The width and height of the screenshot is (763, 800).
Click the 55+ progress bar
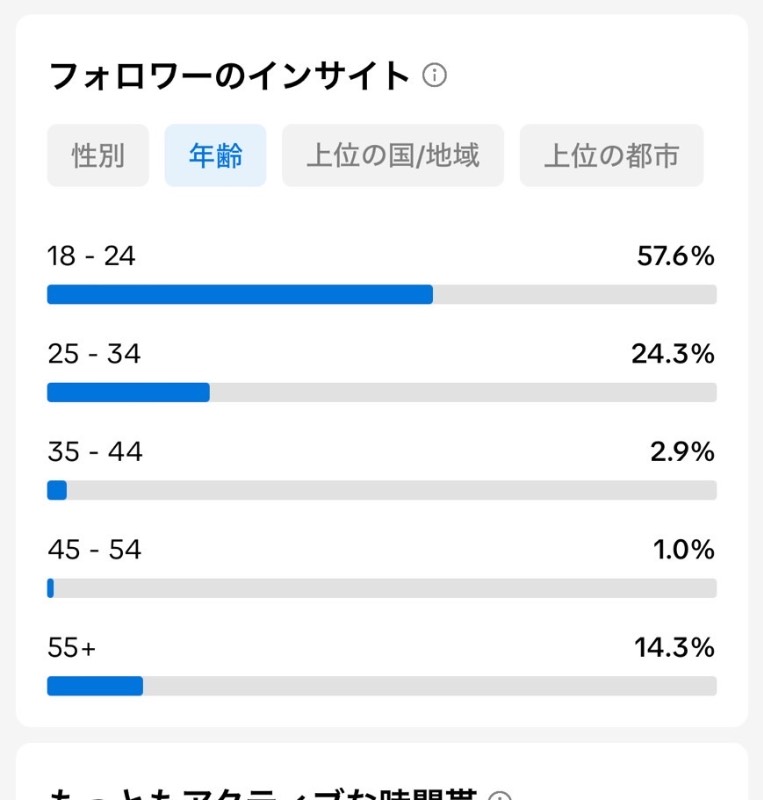[x=382, y=686]
